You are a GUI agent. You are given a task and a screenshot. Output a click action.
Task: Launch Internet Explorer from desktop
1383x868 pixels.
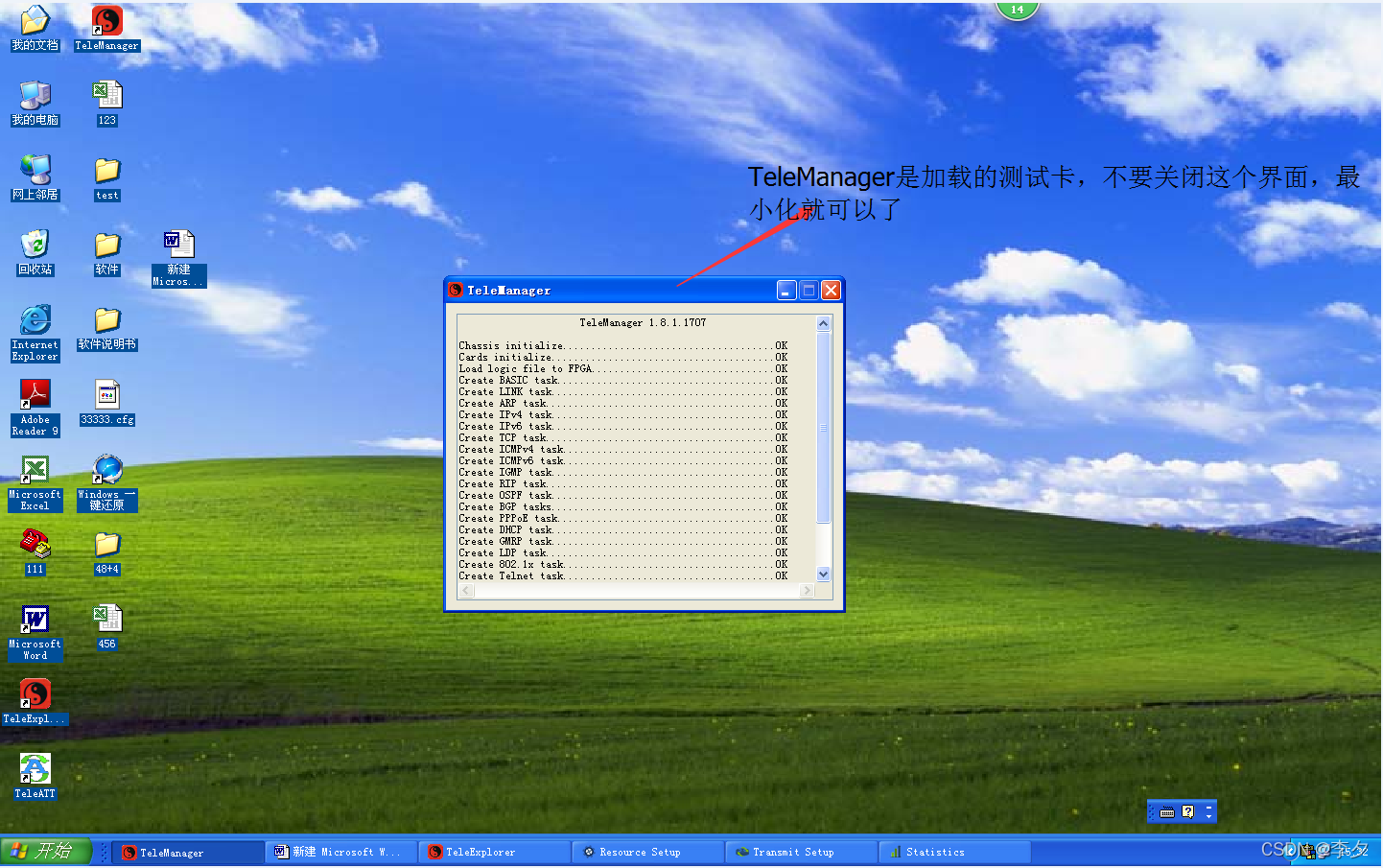[35, 332]
